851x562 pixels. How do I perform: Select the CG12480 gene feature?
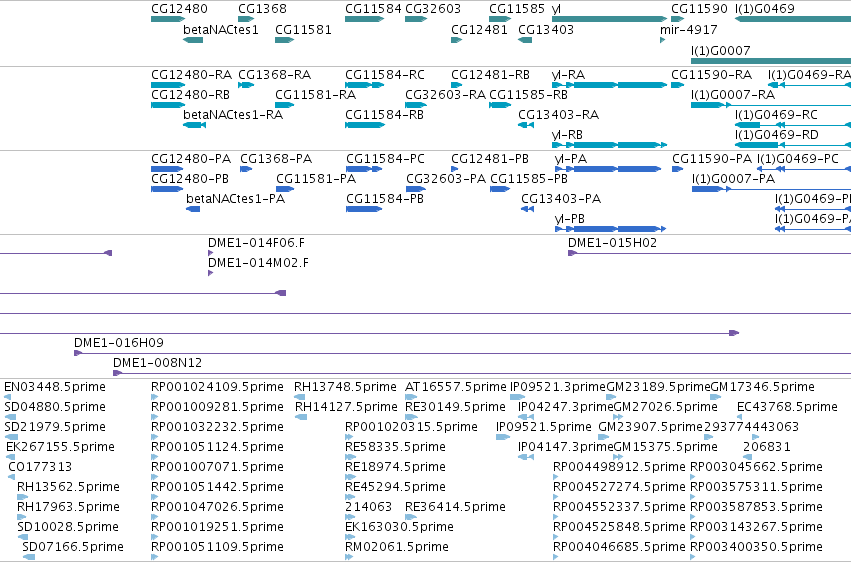[168, 19]
